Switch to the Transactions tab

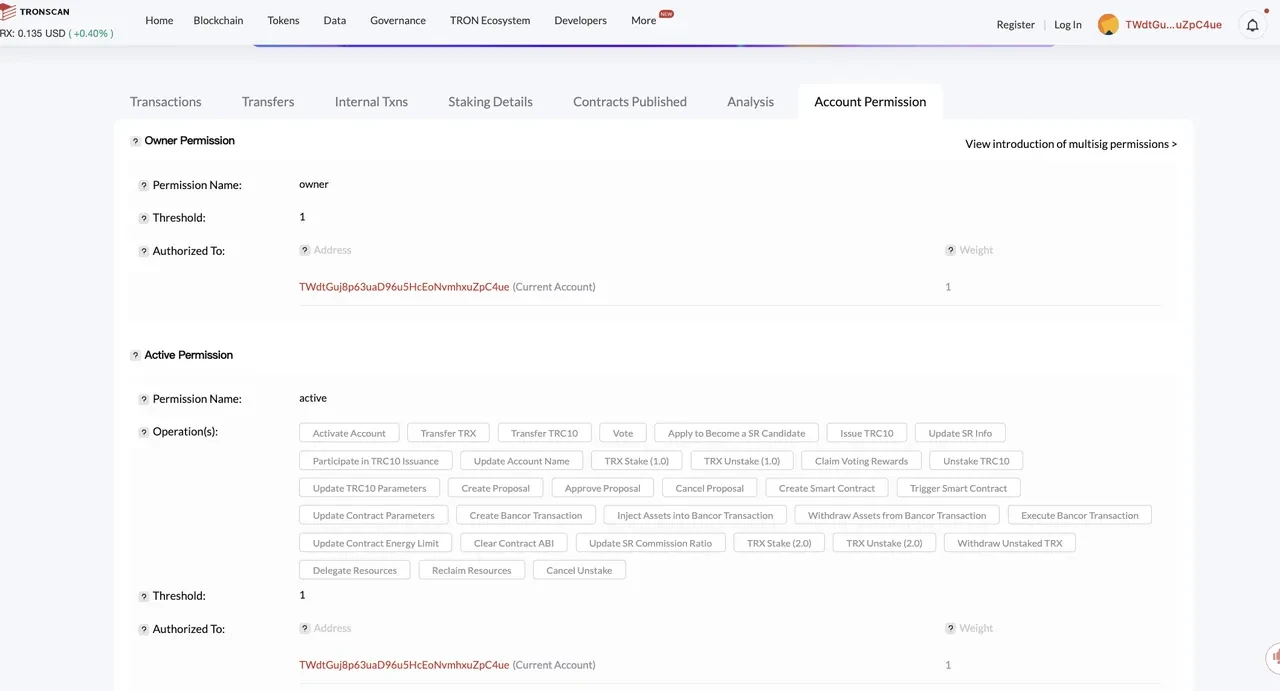(x=166, y=101)
